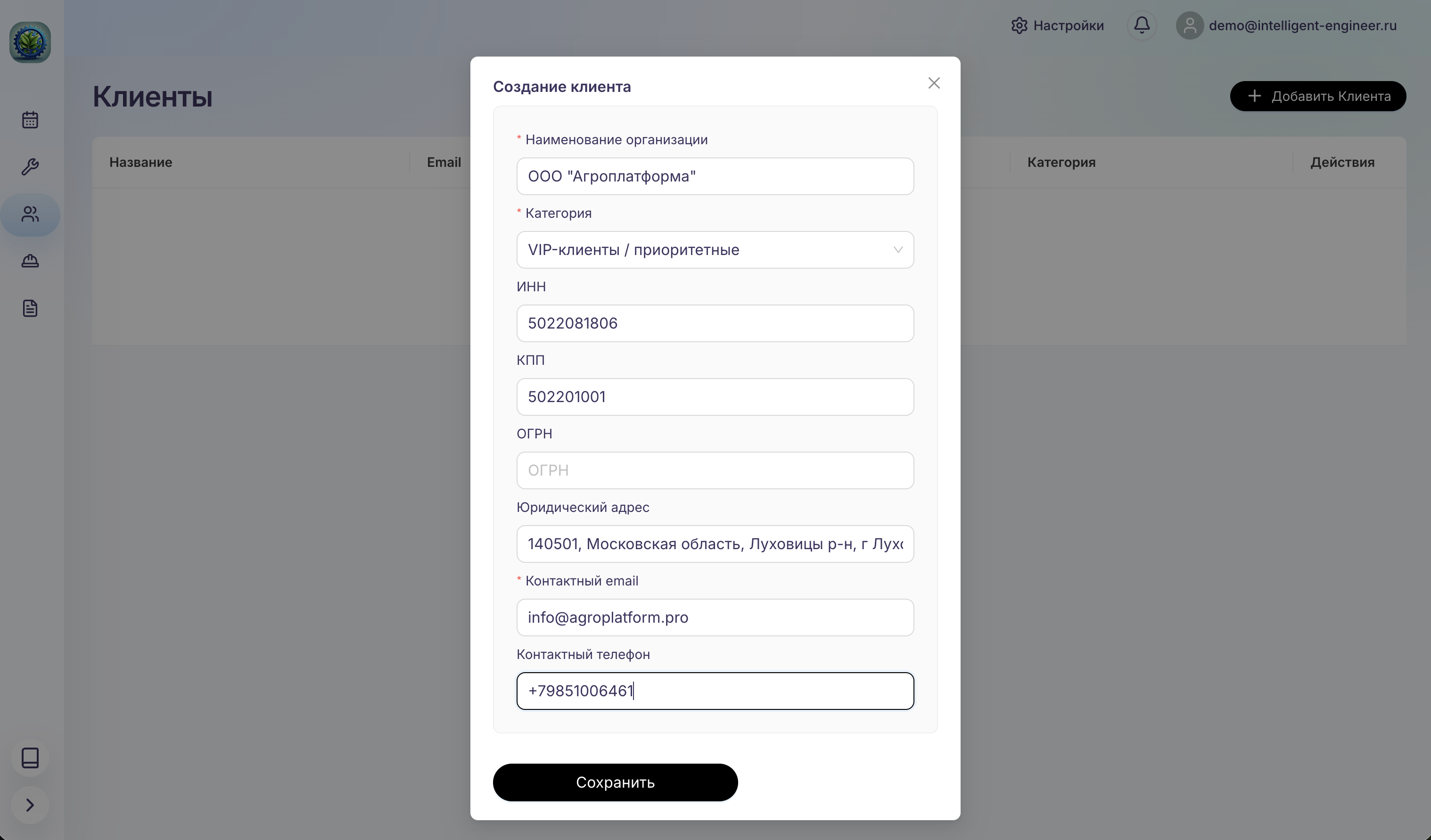The height and width of the screenshot is (840, 1431).
Task: Click the Контактный email field
Action: pyautogui.click(x=715, y=618)
